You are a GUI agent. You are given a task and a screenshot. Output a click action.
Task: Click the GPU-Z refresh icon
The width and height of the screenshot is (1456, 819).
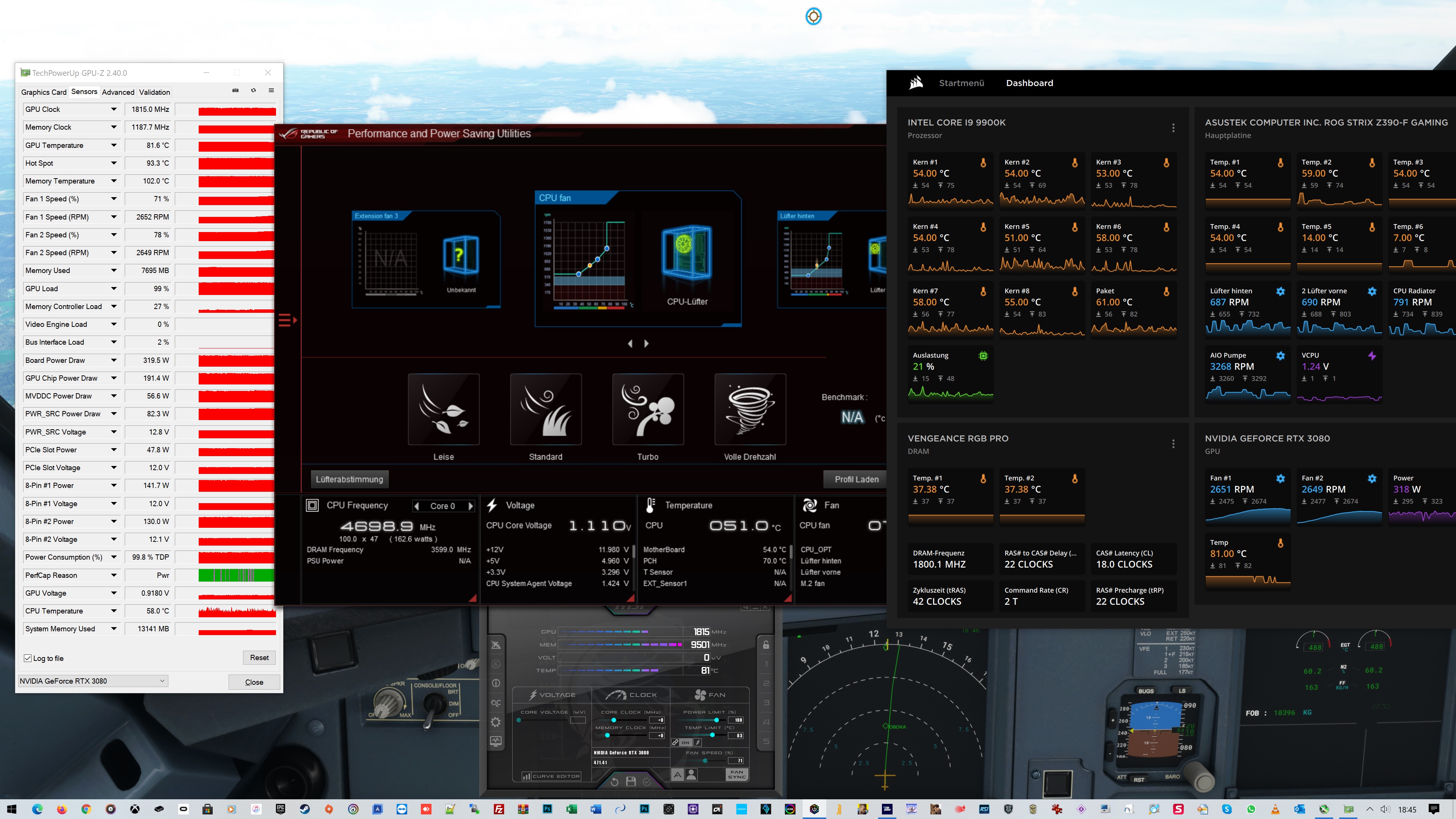pyautogui.click(x=253, y=91)
